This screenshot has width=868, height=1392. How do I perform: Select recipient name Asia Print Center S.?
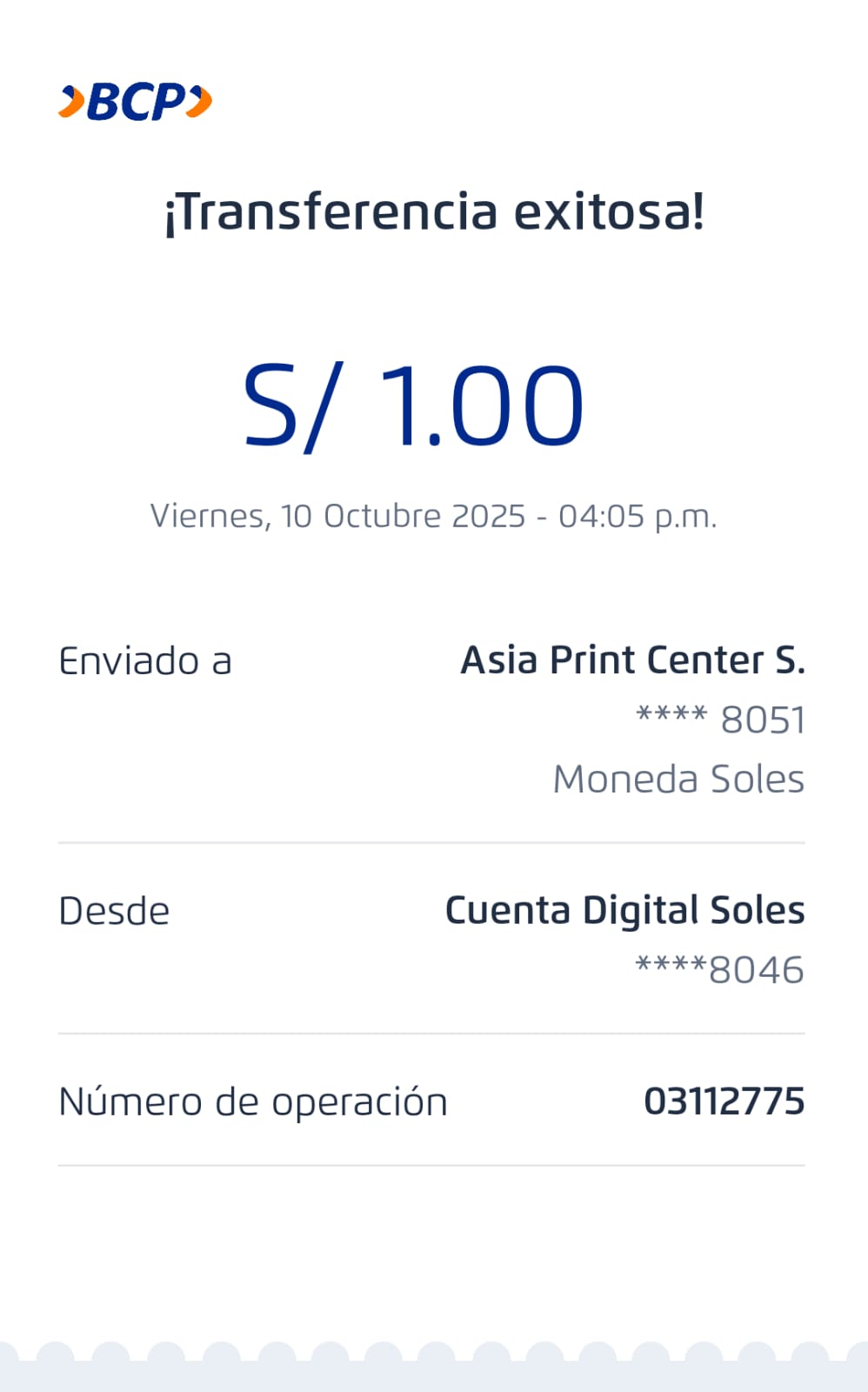(632, 660)
